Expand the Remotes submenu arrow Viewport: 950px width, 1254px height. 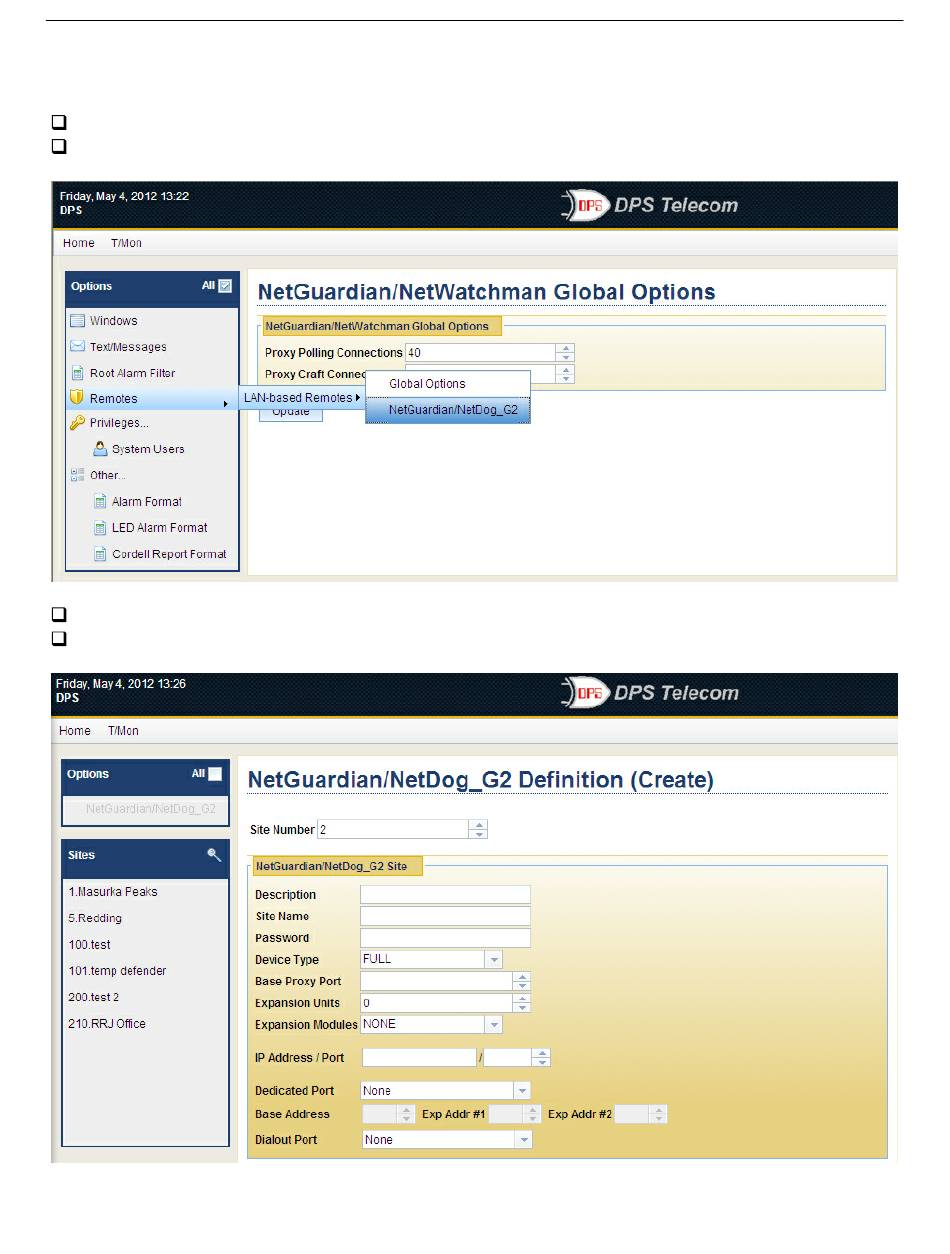click(225, 403)
